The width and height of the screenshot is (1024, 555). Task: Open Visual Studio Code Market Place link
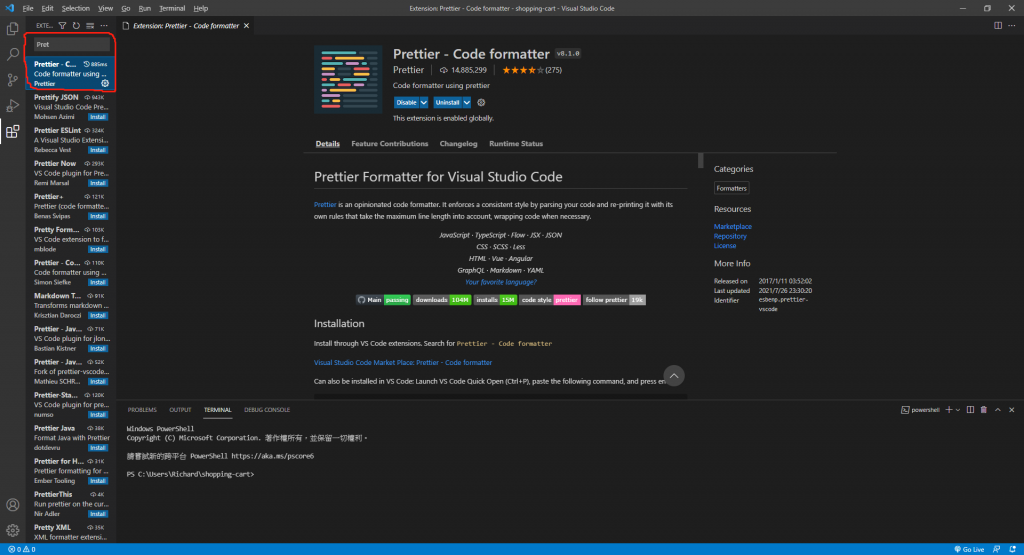point(403,362)
